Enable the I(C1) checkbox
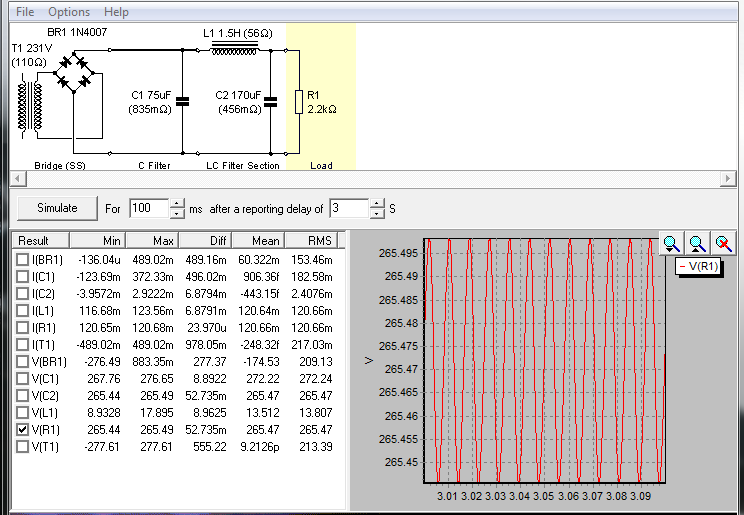 22,277
